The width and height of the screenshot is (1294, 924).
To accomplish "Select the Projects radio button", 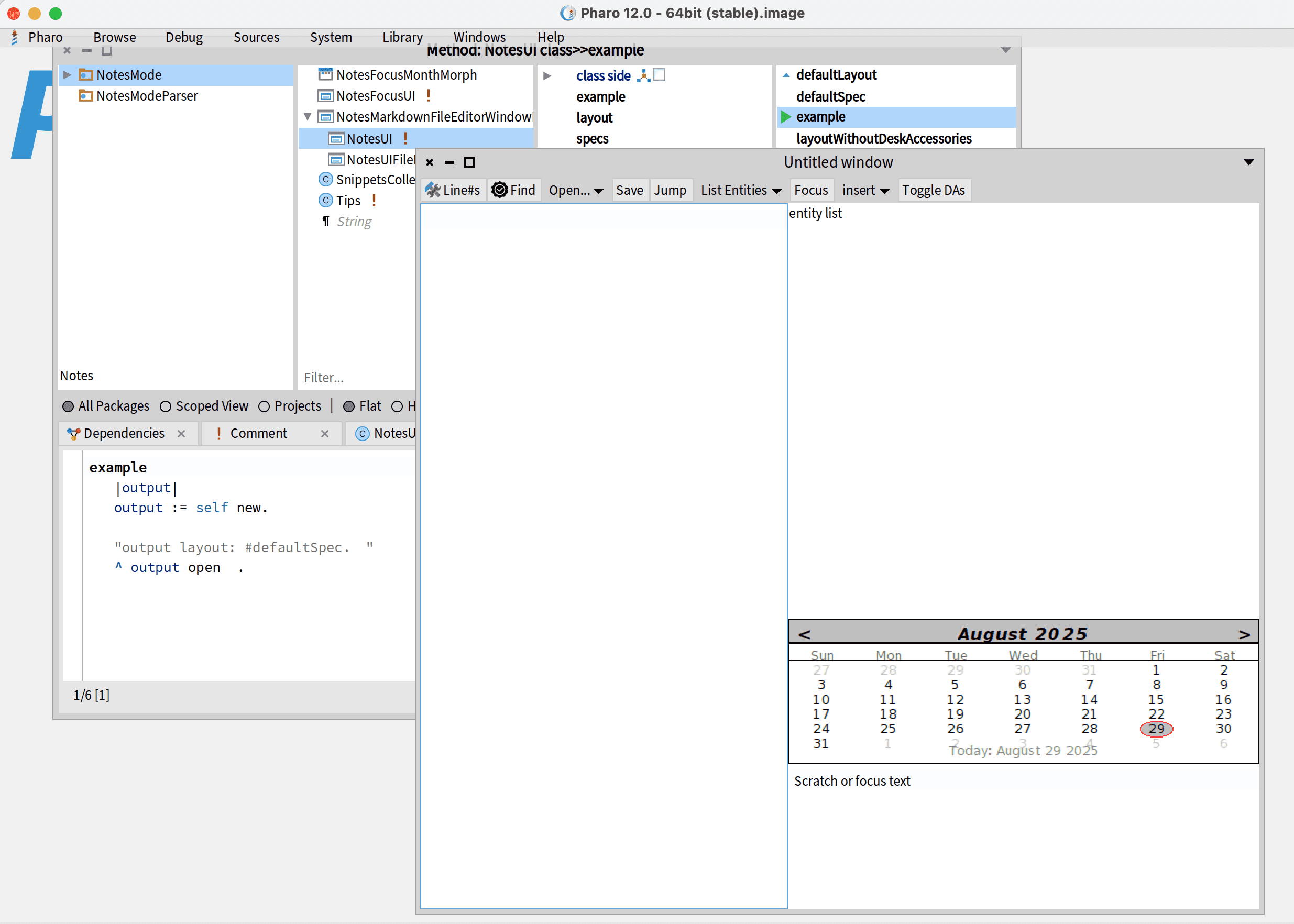I will 264,406.
